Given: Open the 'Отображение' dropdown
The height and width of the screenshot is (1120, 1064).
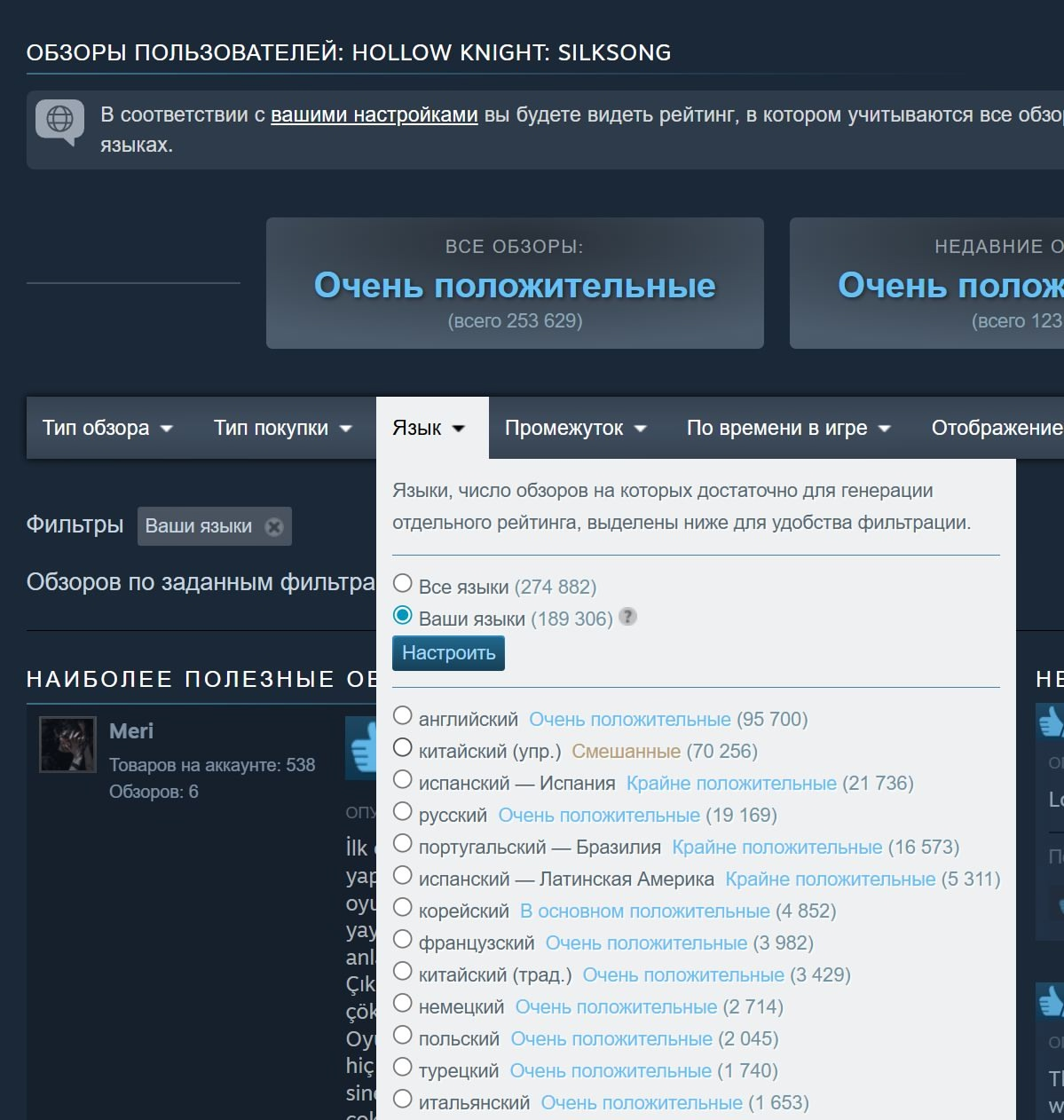Looking at the screenshot, I should (997, 428).
